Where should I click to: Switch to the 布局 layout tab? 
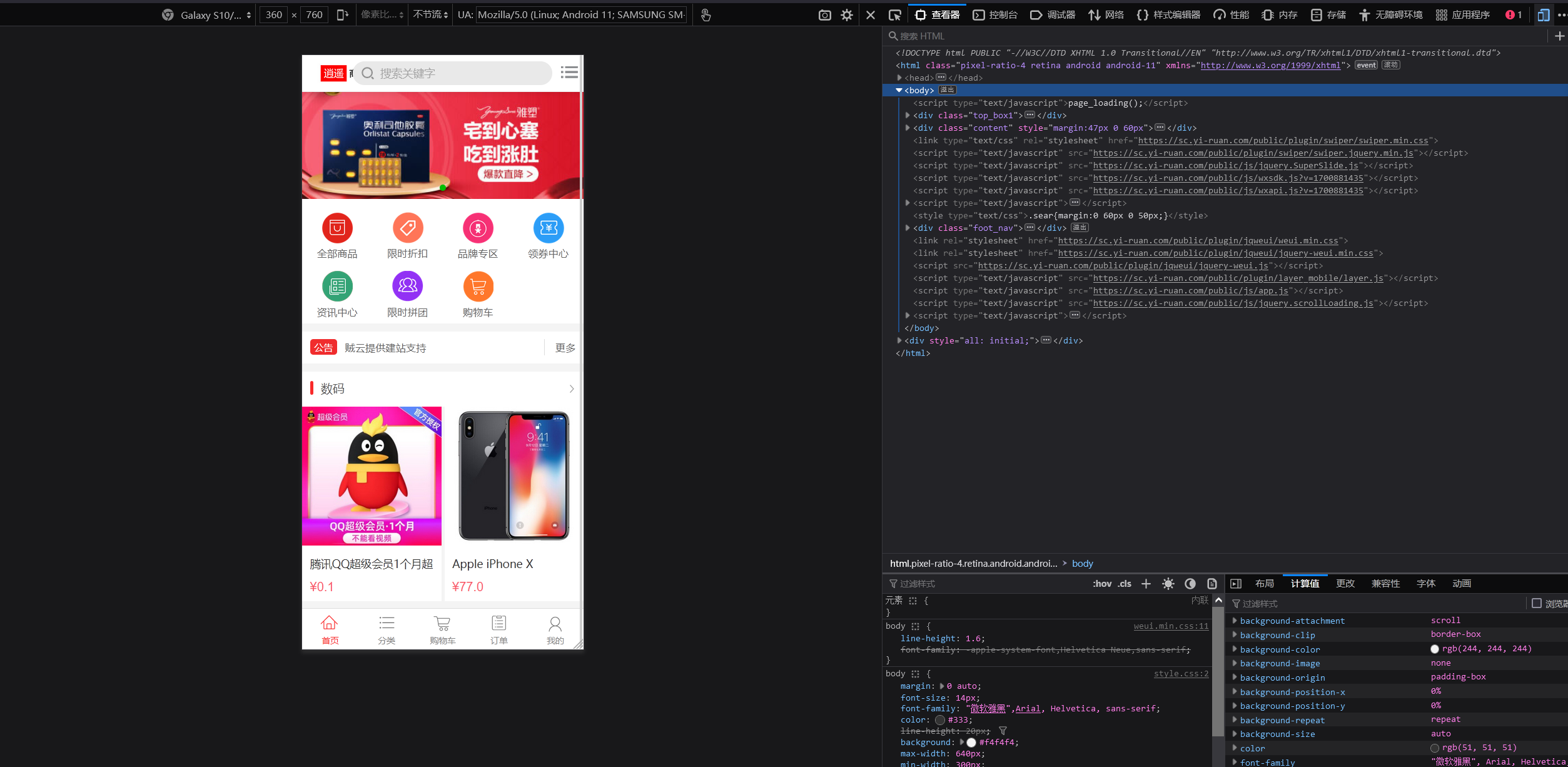coord(1264,583)
